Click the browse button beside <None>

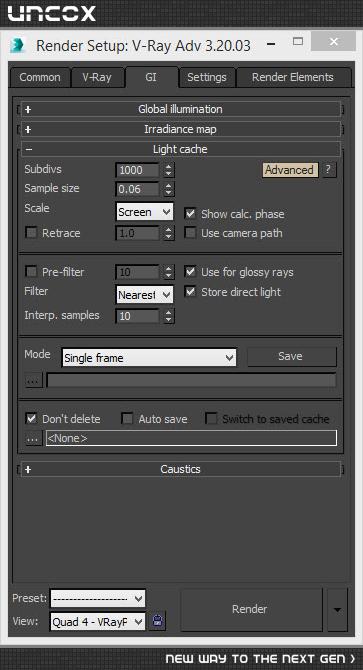pyautogui.click(x=33, y=438)
